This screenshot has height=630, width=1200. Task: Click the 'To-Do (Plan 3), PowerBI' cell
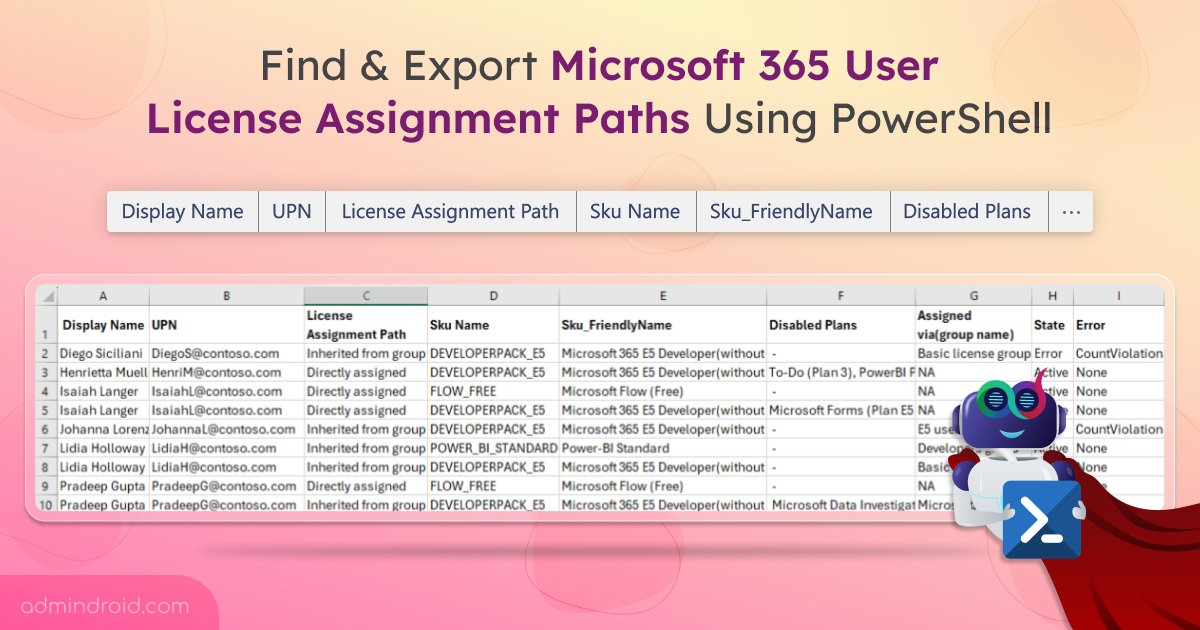pos(841,372)
